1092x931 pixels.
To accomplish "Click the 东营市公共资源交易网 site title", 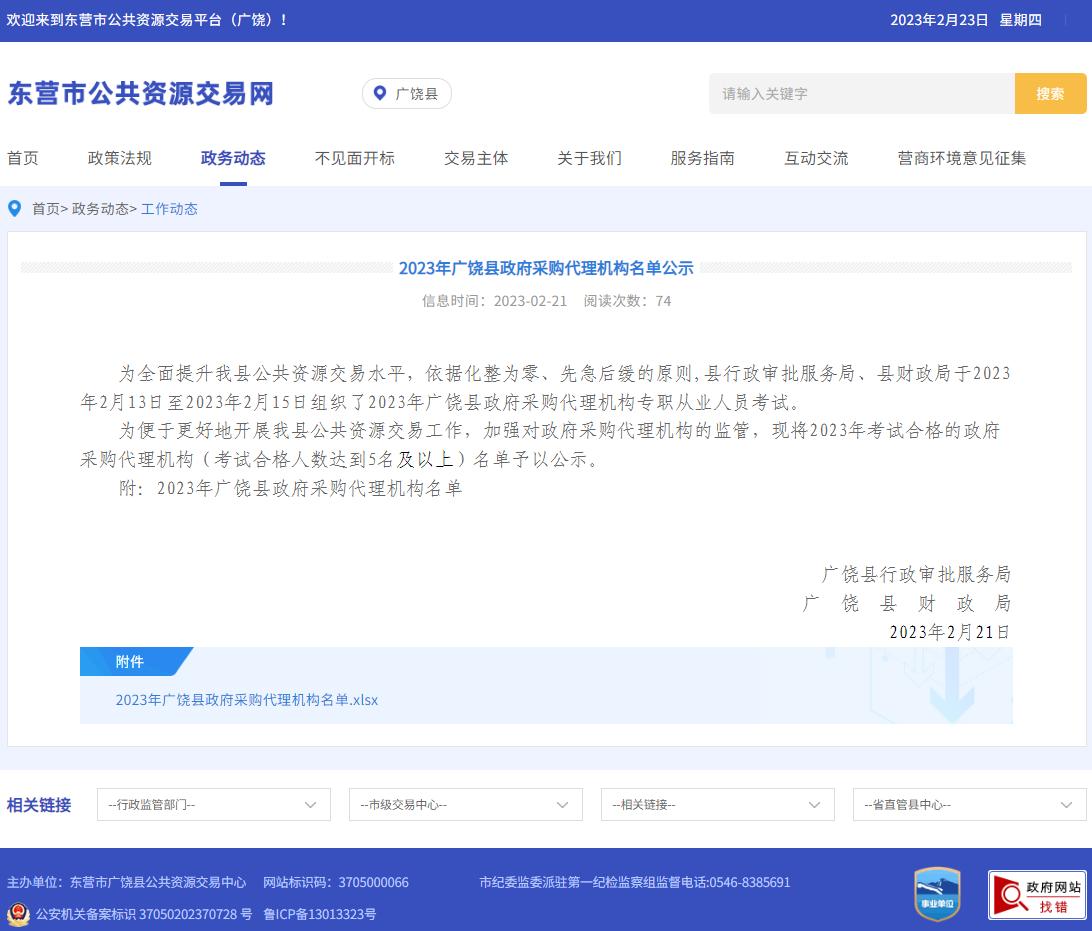I will 140,92.
